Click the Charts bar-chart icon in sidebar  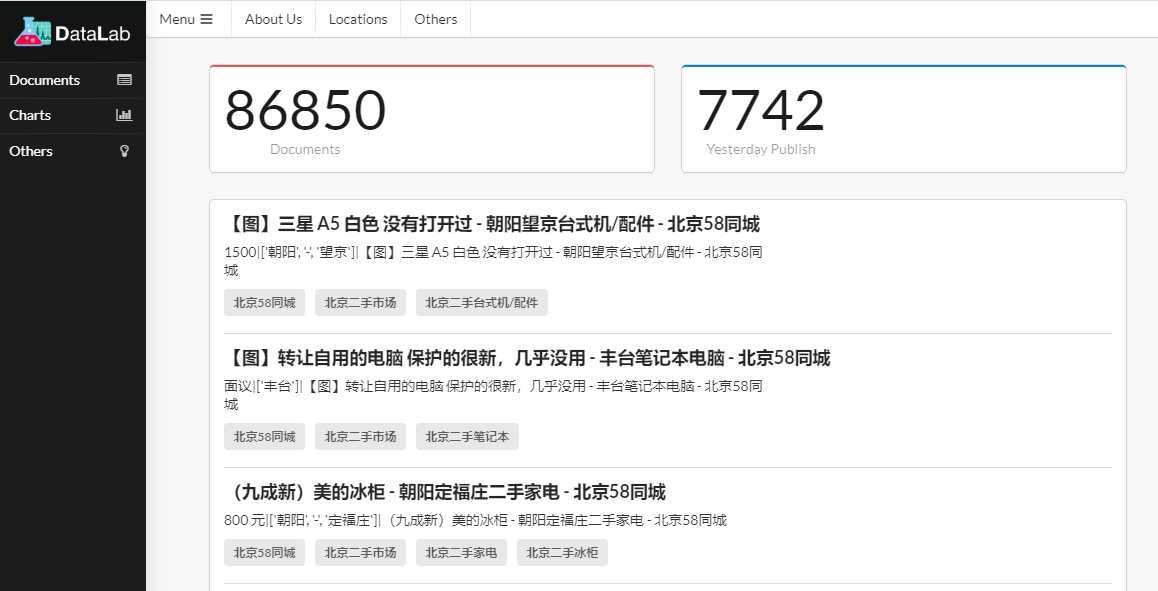coord(124,115)
